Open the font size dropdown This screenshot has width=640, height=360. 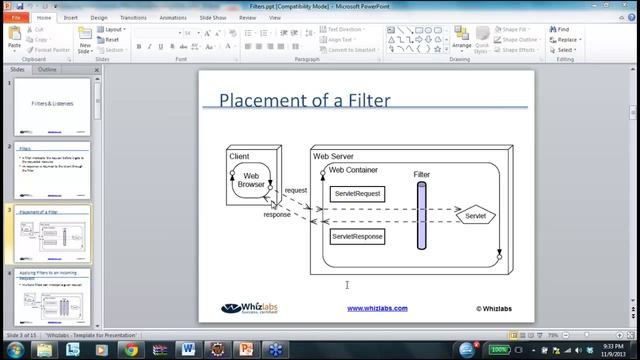[198, 33]
